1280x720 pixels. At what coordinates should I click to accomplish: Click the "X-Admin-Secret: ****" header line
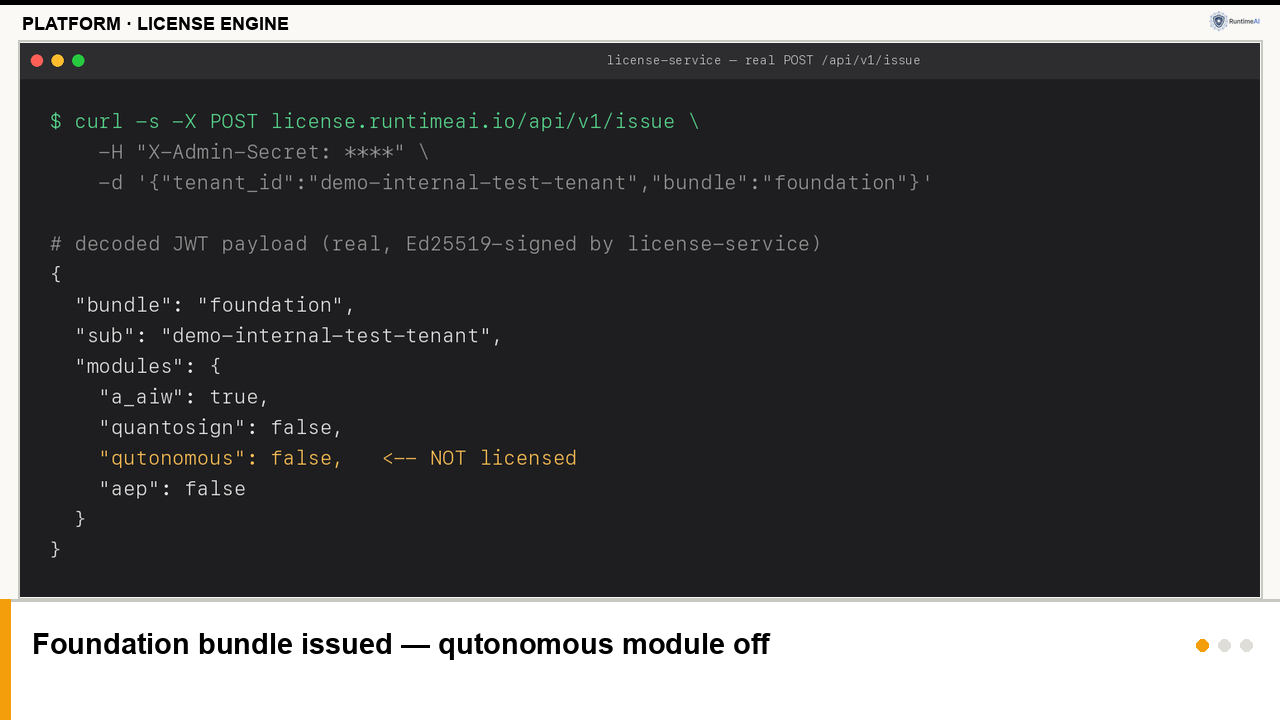click(x=264, y=152)
